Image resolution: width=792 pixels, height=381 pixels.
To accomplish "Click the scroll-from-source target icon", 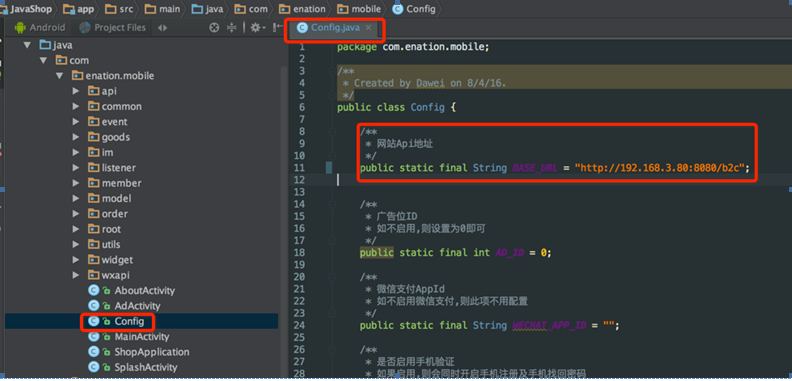I will (x=214, y=28).
